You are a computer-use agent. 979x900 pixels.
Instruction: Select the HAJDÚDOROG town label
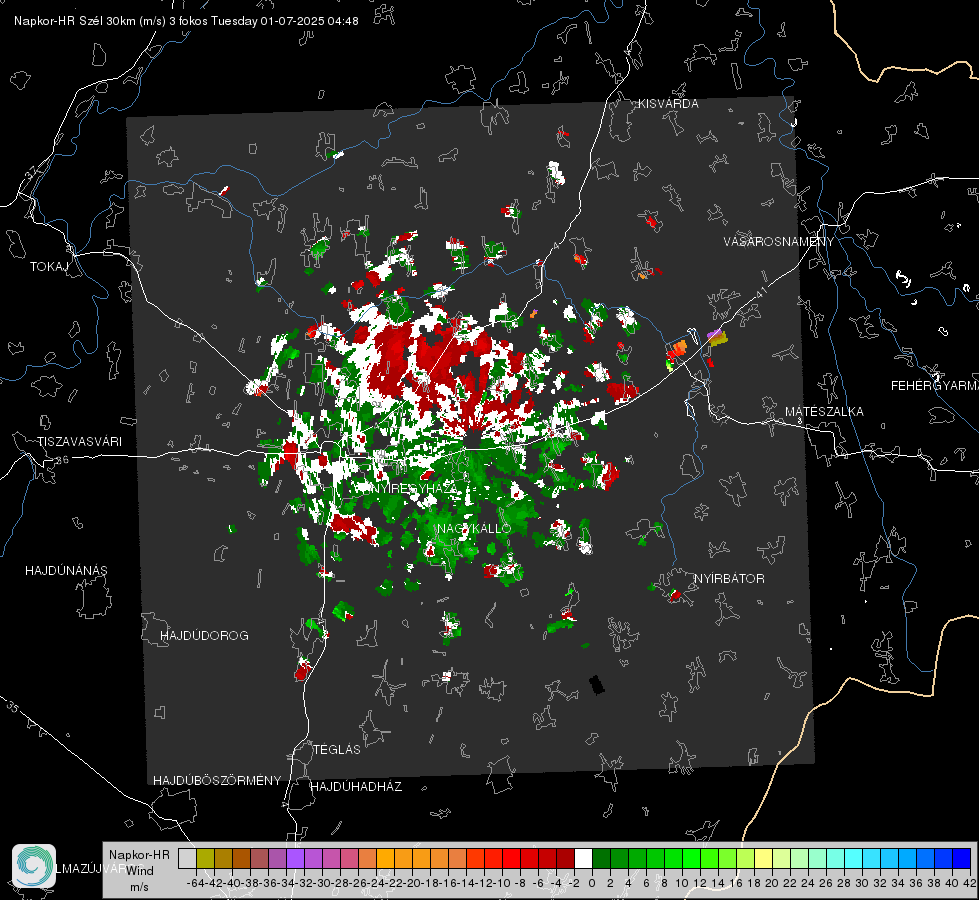pos(204,636)
